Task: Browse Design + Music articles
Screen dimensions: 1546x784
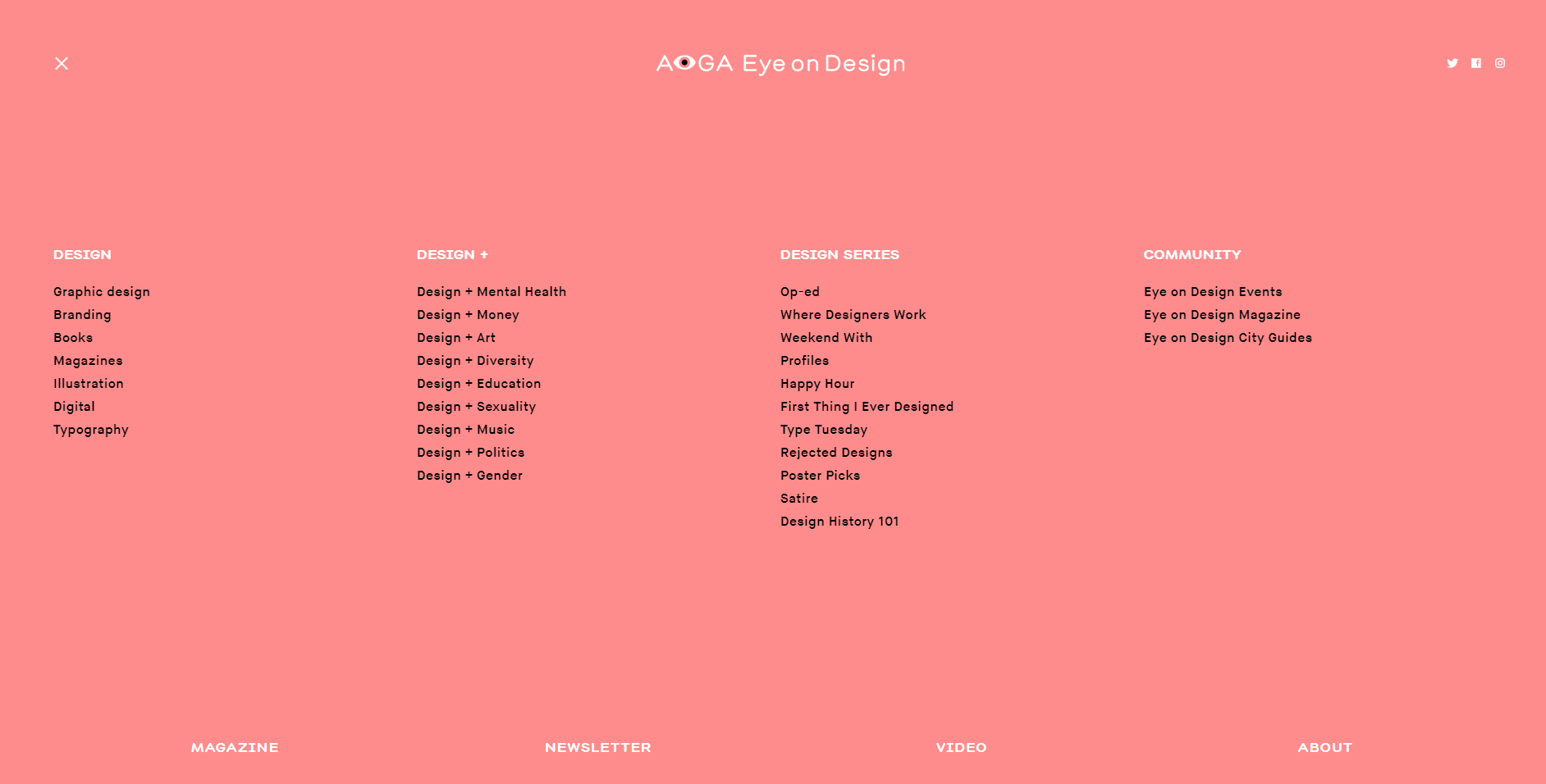Action: [466, 430]
